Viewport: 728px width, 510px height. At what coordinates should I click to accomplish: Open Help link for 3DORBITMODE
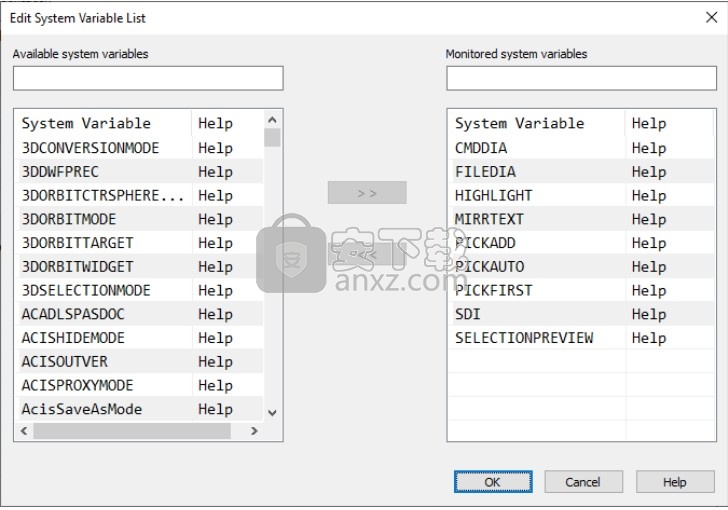coord(215,219)
